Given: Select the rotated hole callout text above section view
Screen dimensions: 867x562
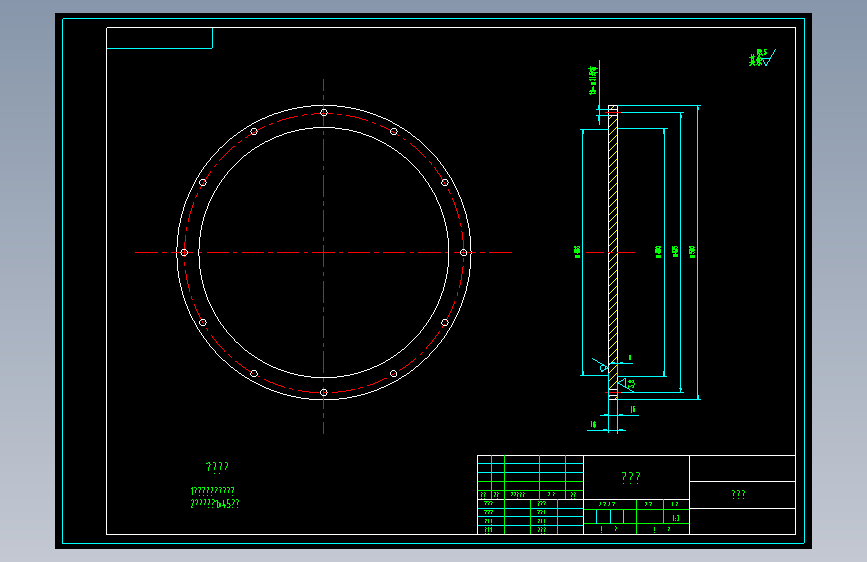Looking at the screenshot, I should [593, 80].
